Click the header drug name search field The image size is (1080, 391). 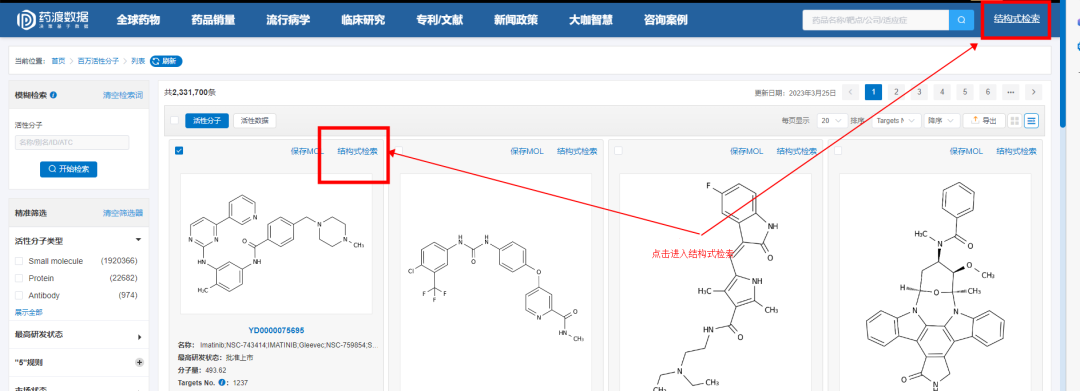(875, 21)
